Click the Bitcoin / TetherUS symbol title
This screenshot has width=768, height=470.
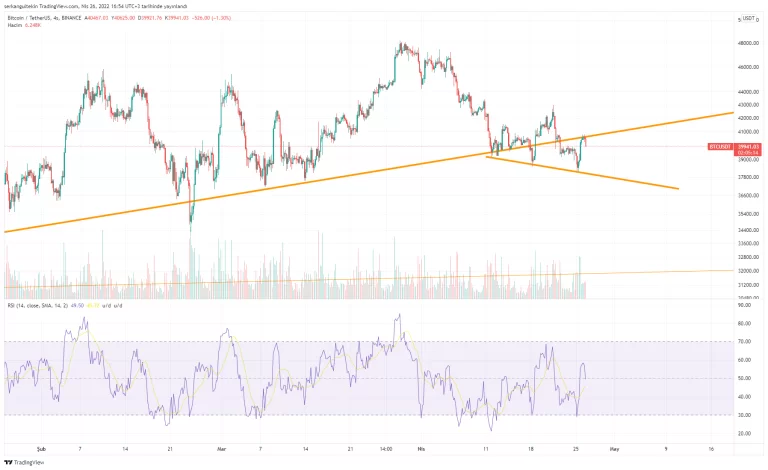pyautogui.click(x=40, y=18)
